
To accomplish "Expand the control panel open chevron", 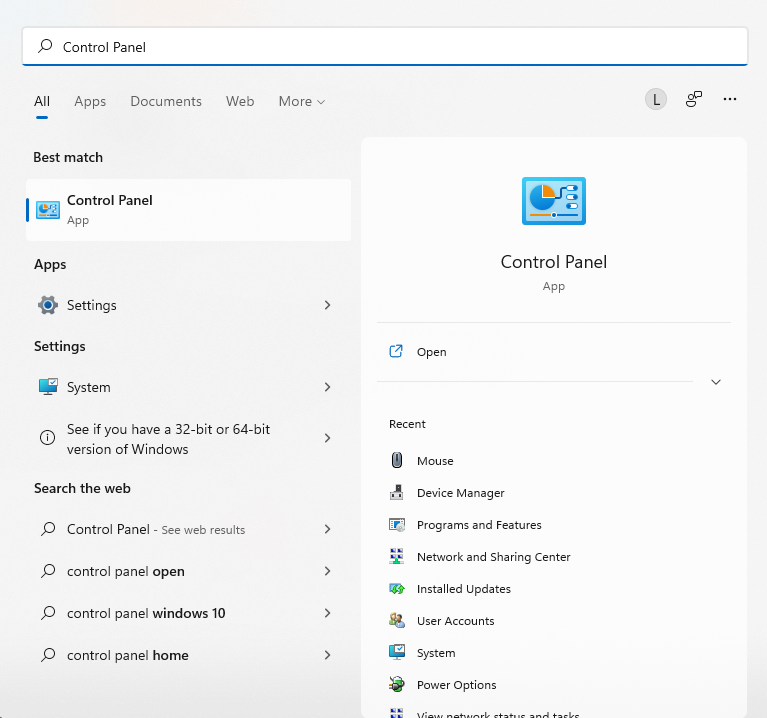I will 327,571.
